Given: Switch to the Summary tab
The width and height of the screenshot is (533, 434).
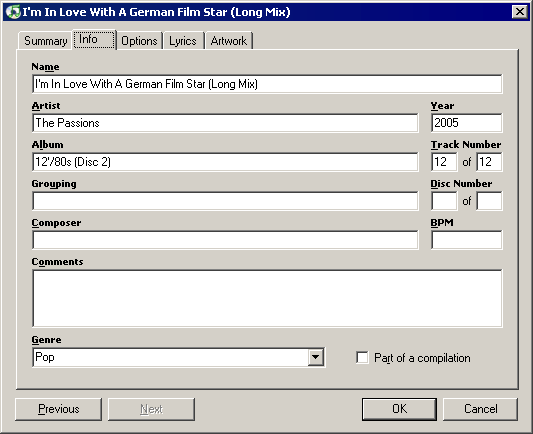Looking at the screenshot, I should (x=45, y=41).
